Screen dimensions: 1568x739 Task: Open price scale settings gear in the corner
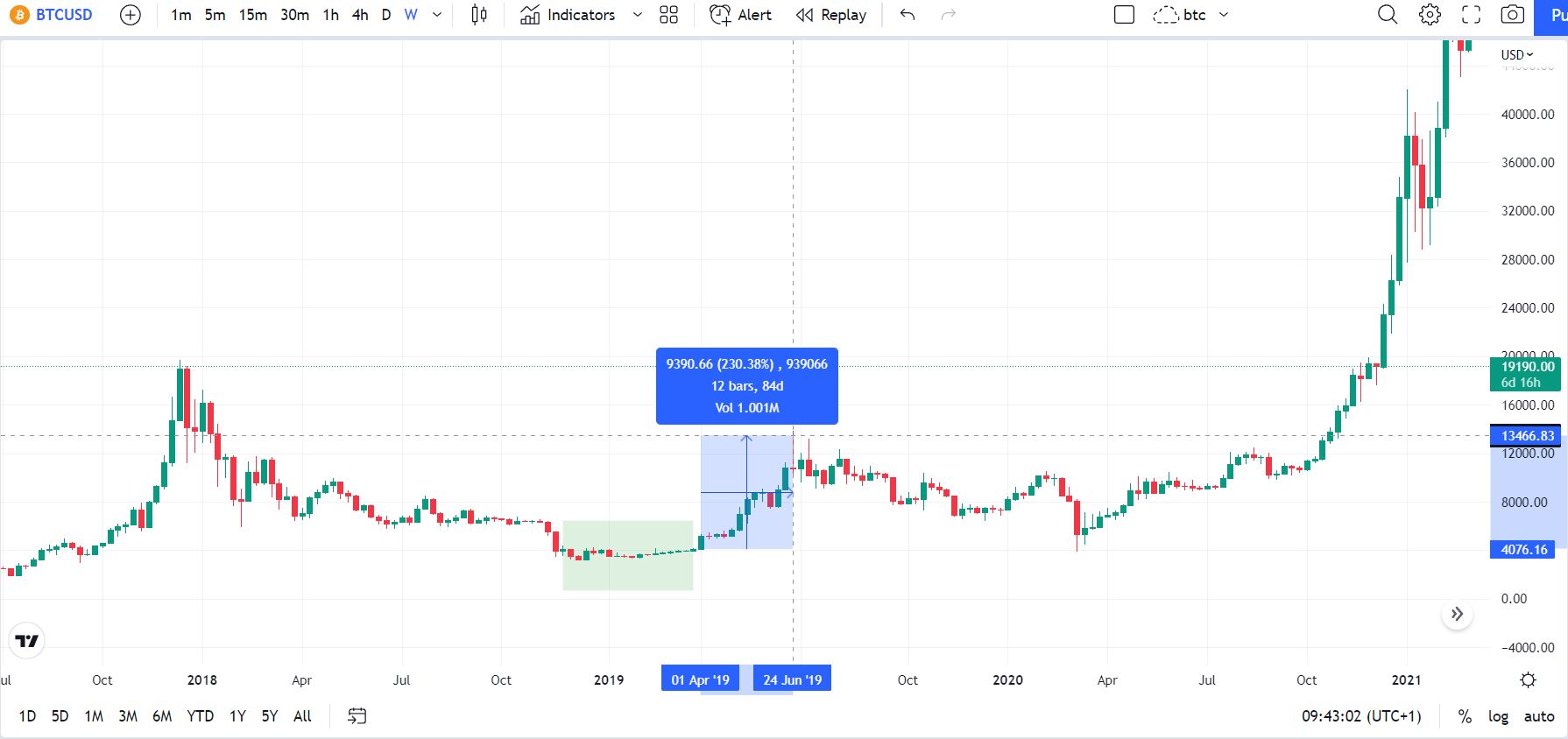point(1528,680)
